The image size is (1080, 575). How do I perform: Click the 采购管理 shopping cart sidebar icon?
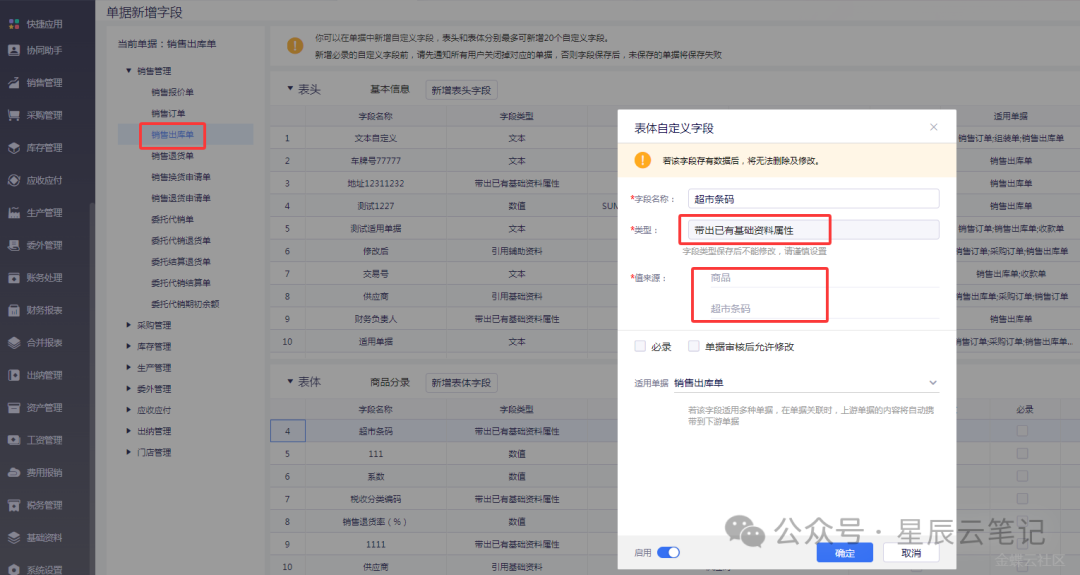click(x=14, y=116)
